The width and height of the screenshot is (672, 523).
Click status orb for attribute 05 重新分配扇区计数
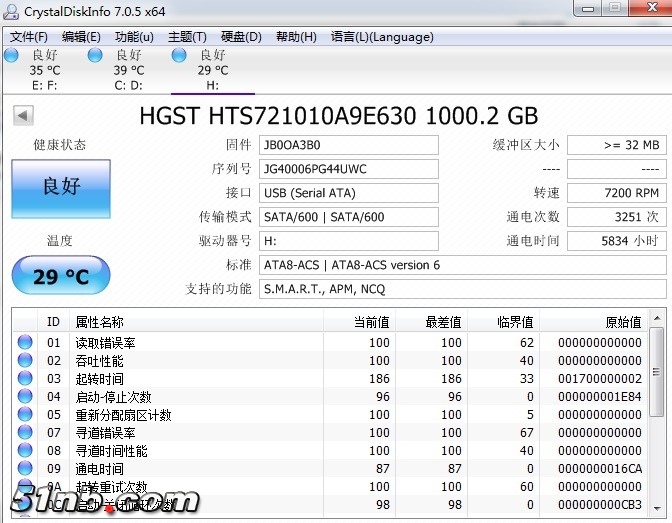(25, 415)
